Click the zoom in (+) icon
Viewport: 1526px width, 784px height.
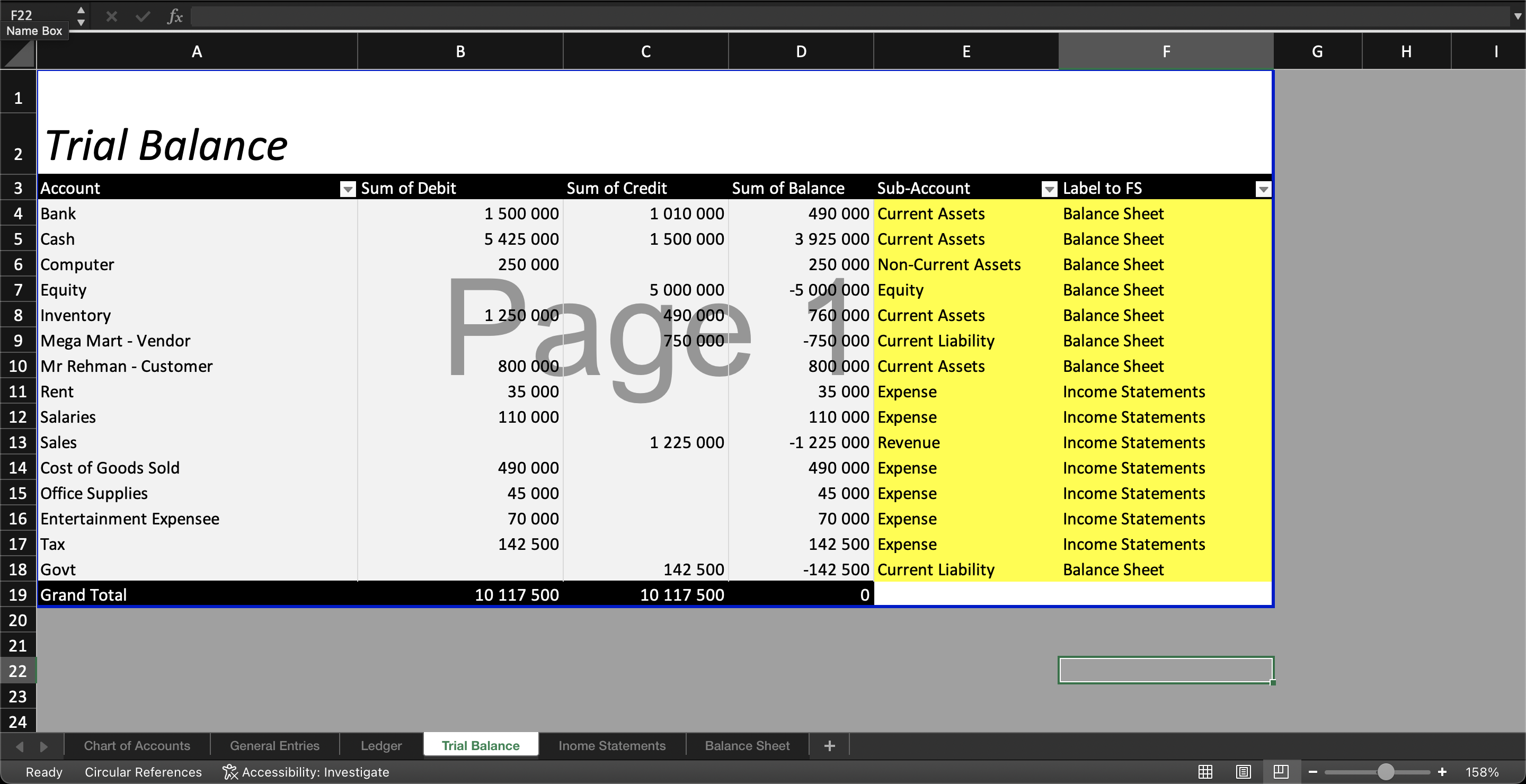1442,772
